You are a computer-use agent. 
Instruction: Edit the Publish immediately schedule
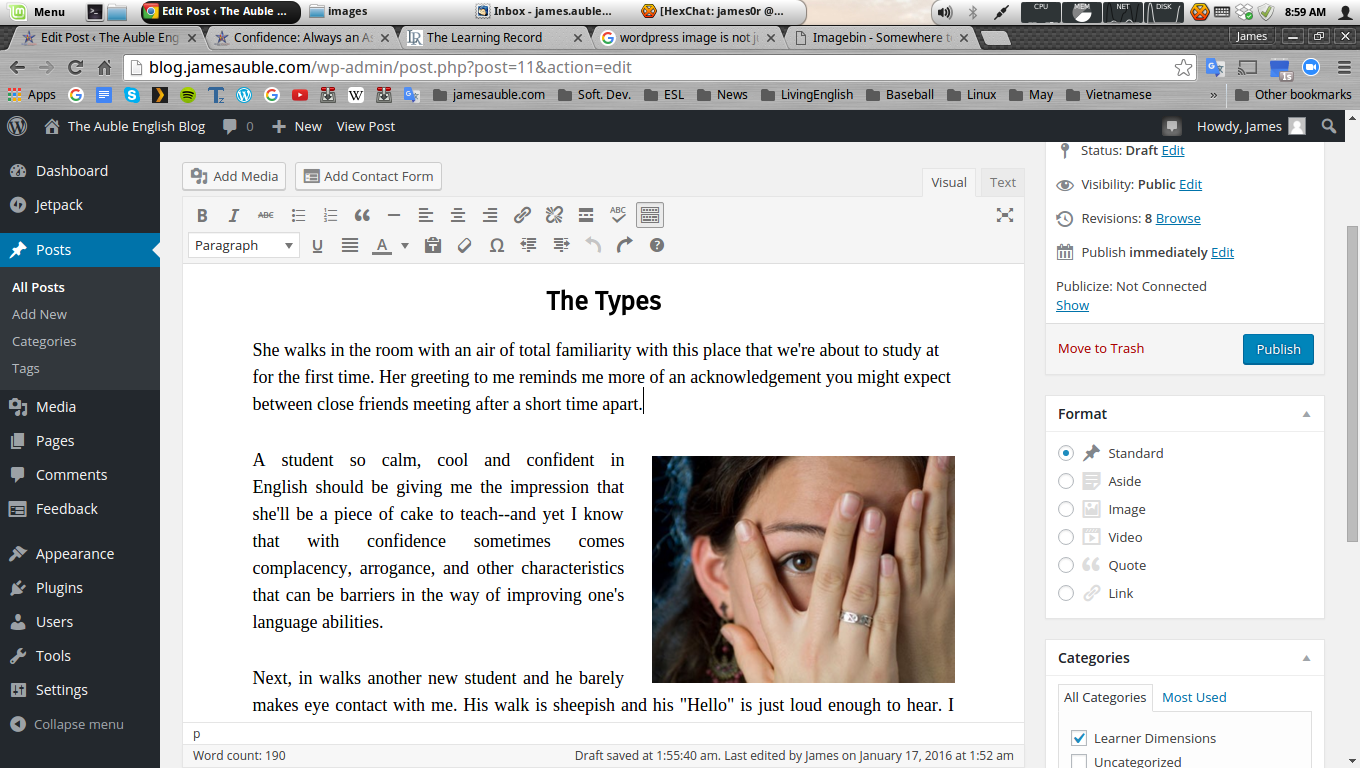[1222, 252]
